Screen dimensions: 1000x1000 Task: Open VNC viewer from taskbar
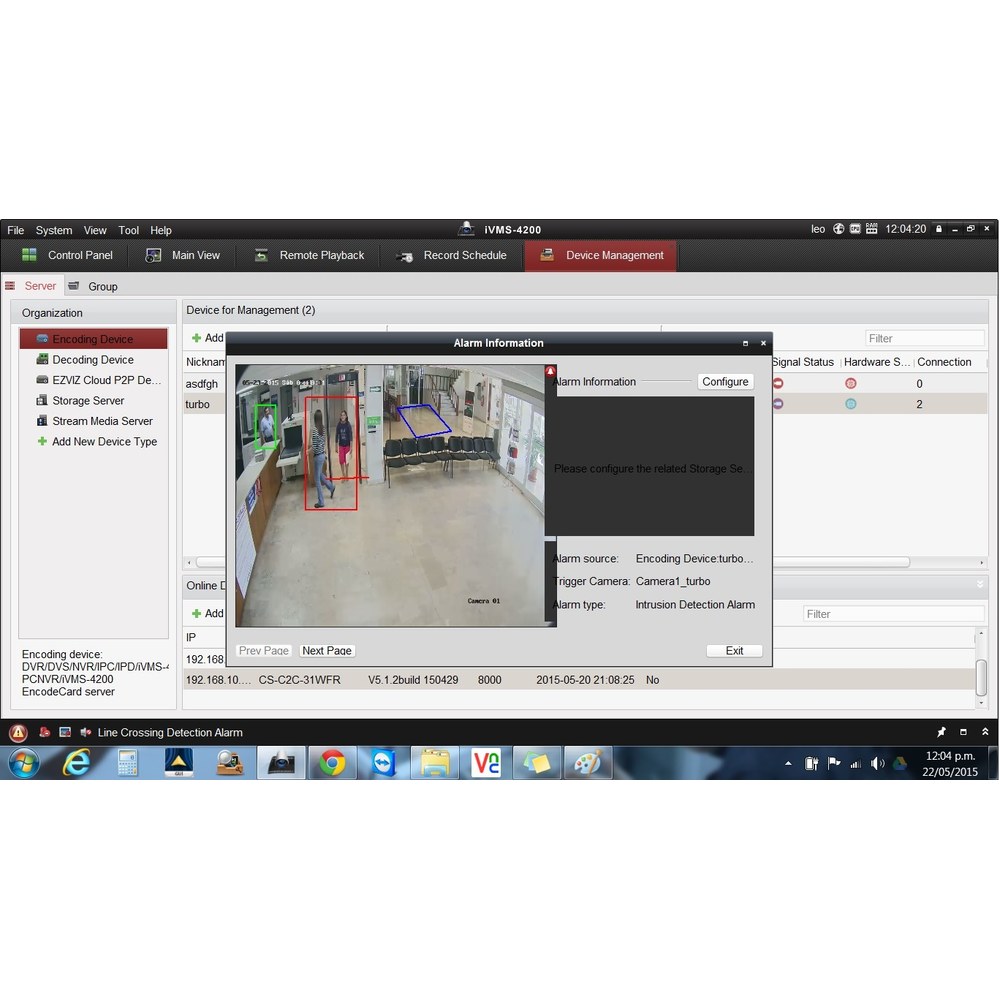pos(486,763)
